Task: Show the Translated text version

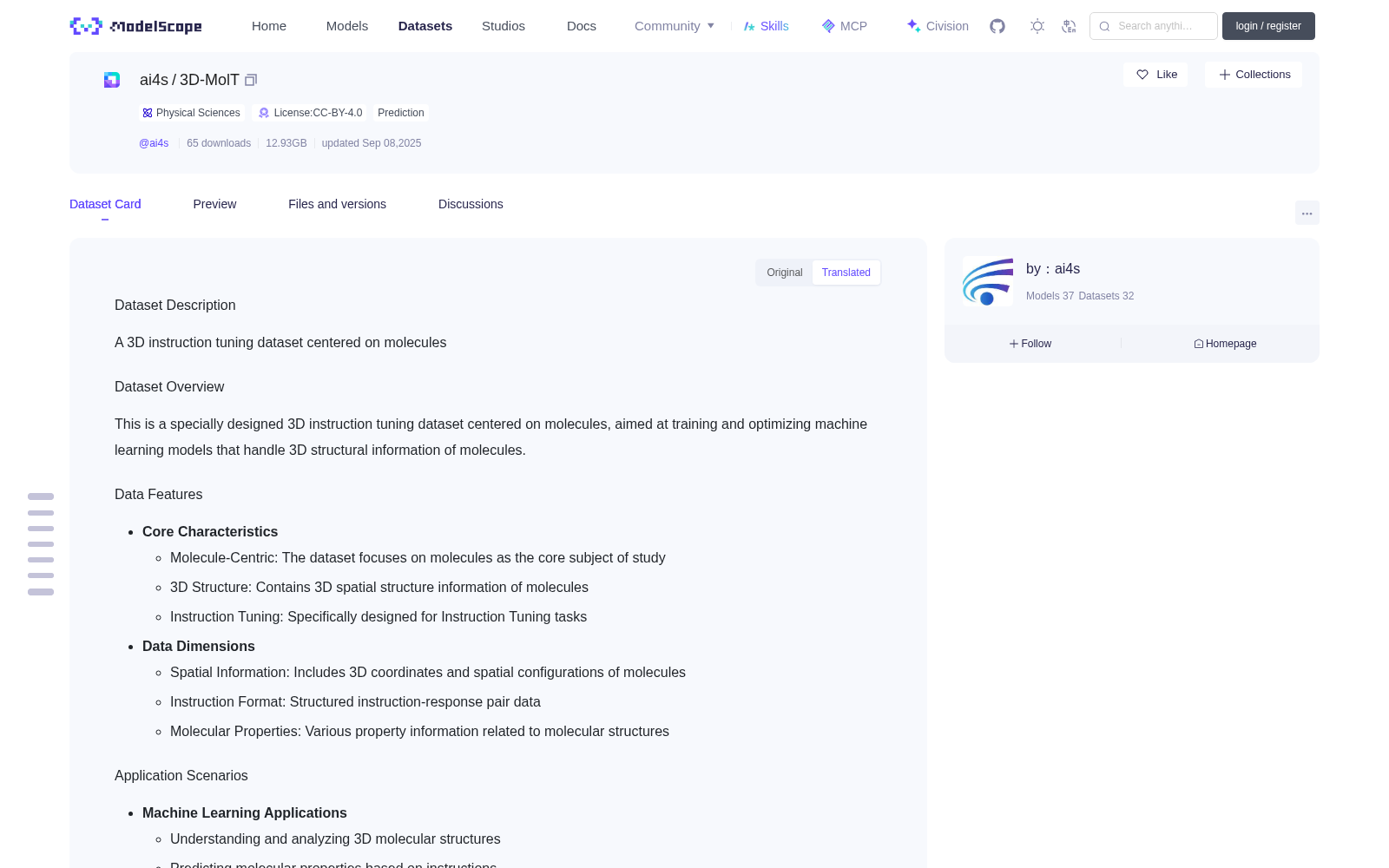Action: coord(846,273)
